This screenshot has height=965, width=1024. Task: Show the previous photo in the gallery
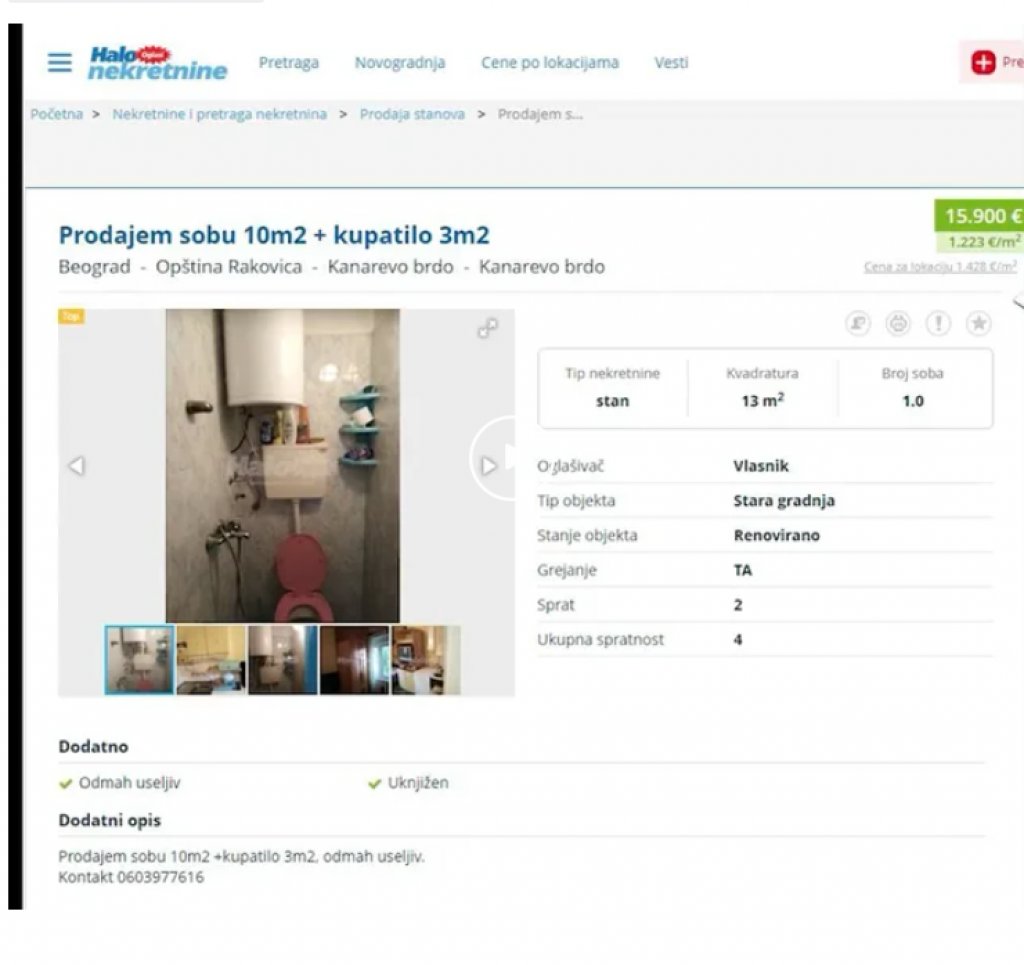point(77,466)
